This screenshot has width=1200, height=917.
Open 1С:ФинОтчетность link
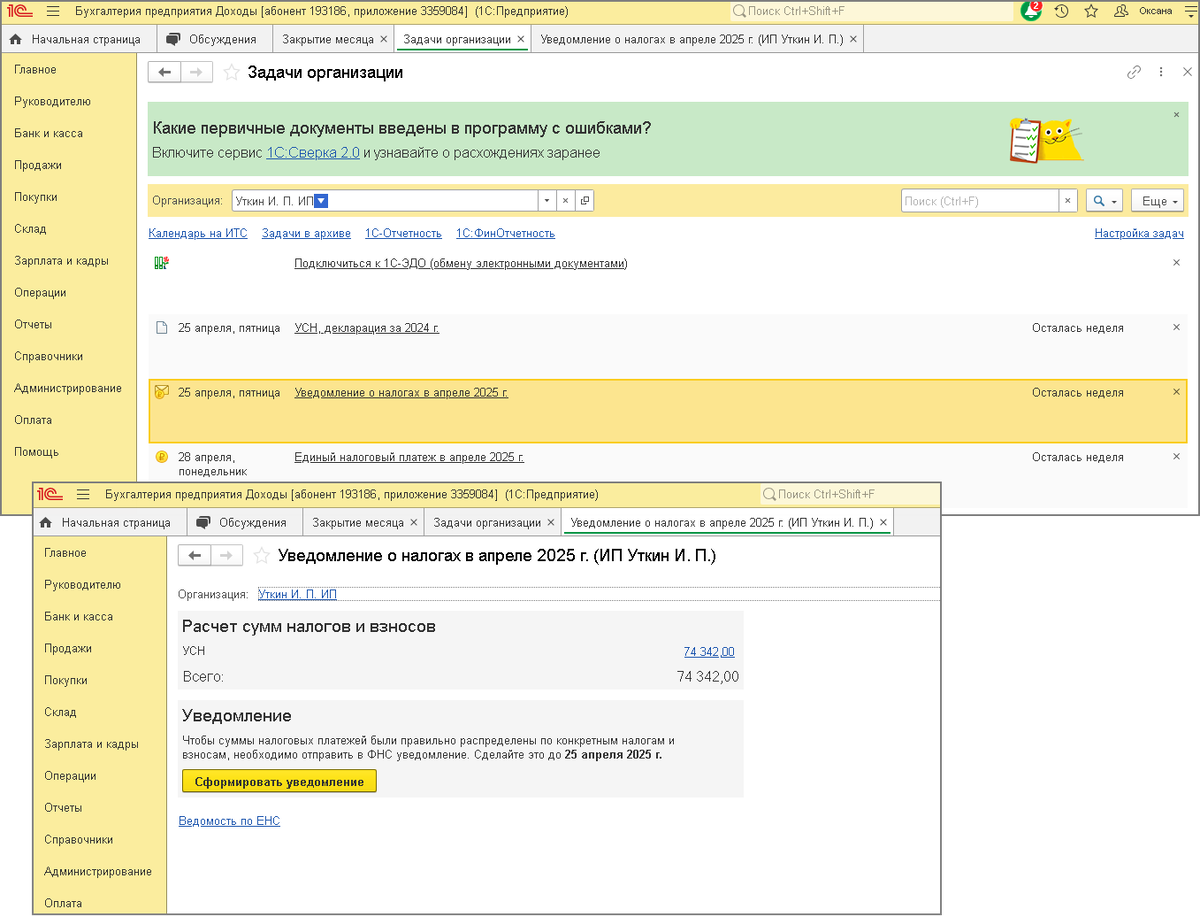pyautogui.click(x=505, y=233)
